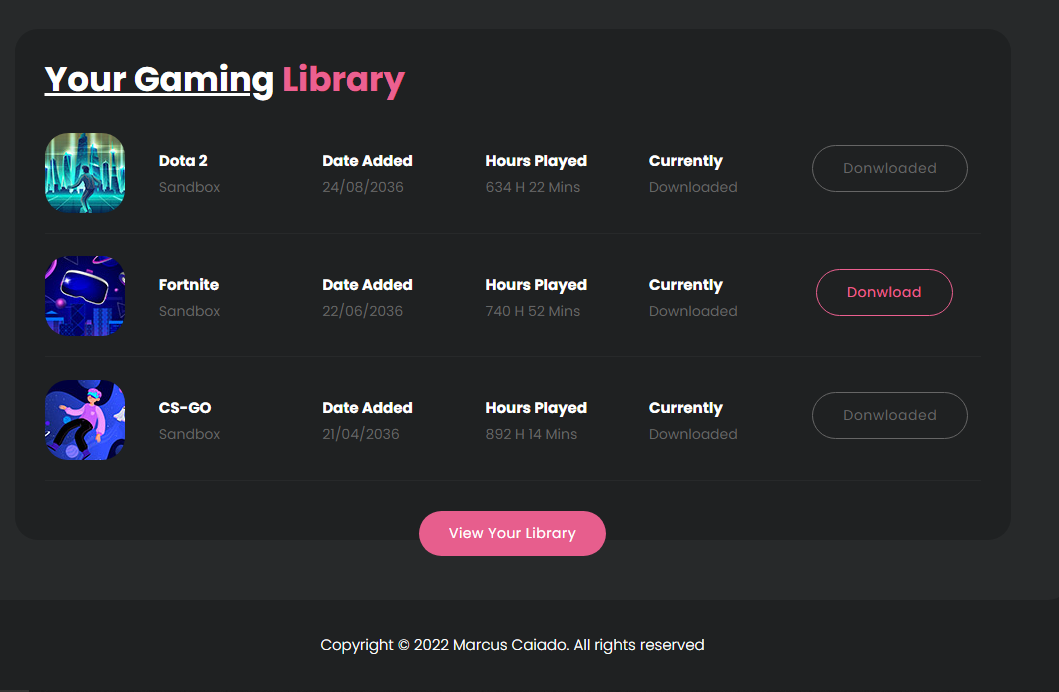Open View Your Library
Image resolution: width=1059 pixels, height=692 pixels.
point(512,533)
